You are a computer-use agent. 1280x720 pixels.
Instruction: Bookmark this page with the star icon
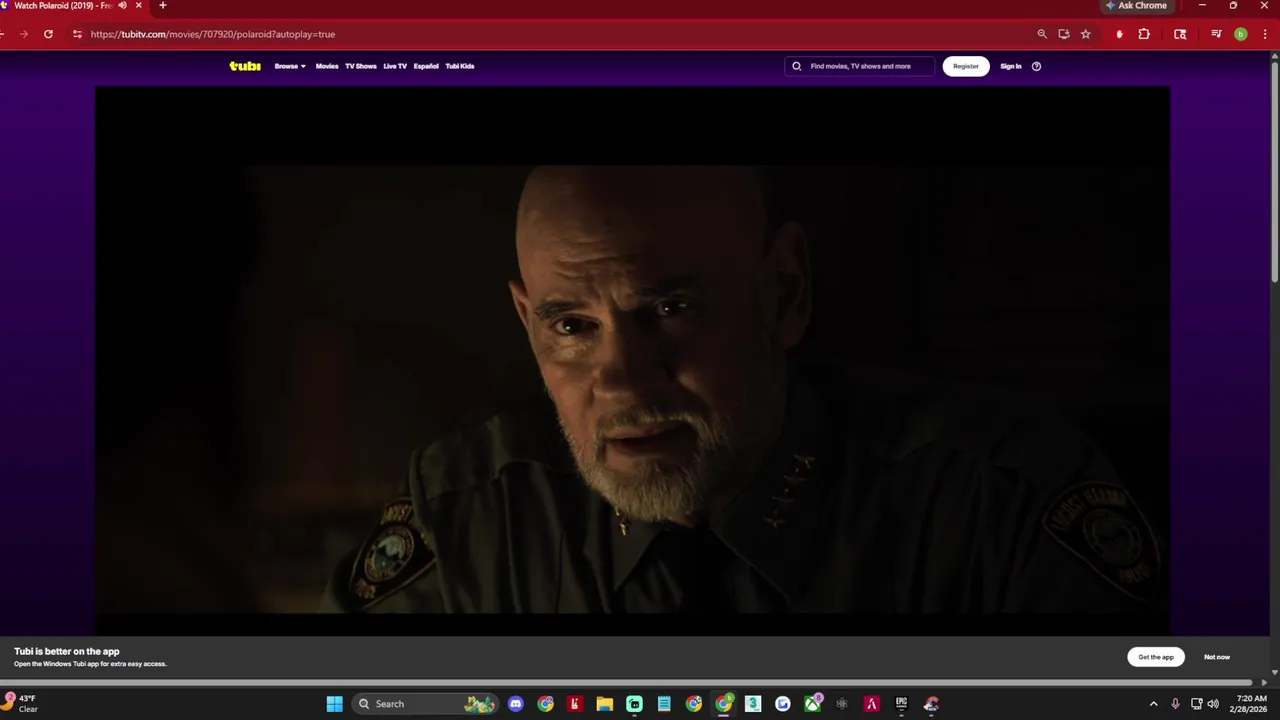coord(1086,34)
